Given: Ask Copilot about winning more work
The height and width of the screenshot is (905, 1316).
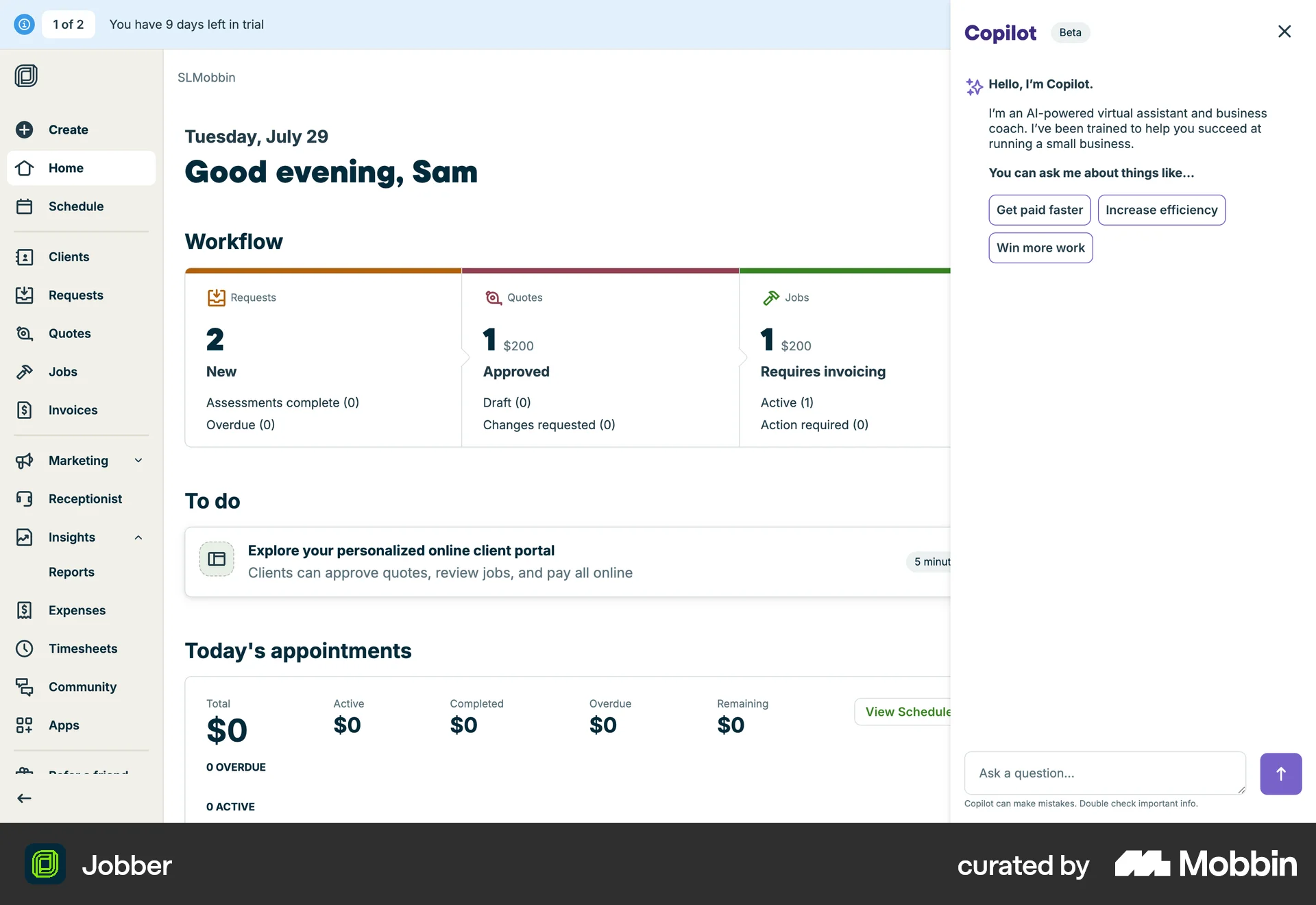Looking at the screenshot, I should [1040, 248].
